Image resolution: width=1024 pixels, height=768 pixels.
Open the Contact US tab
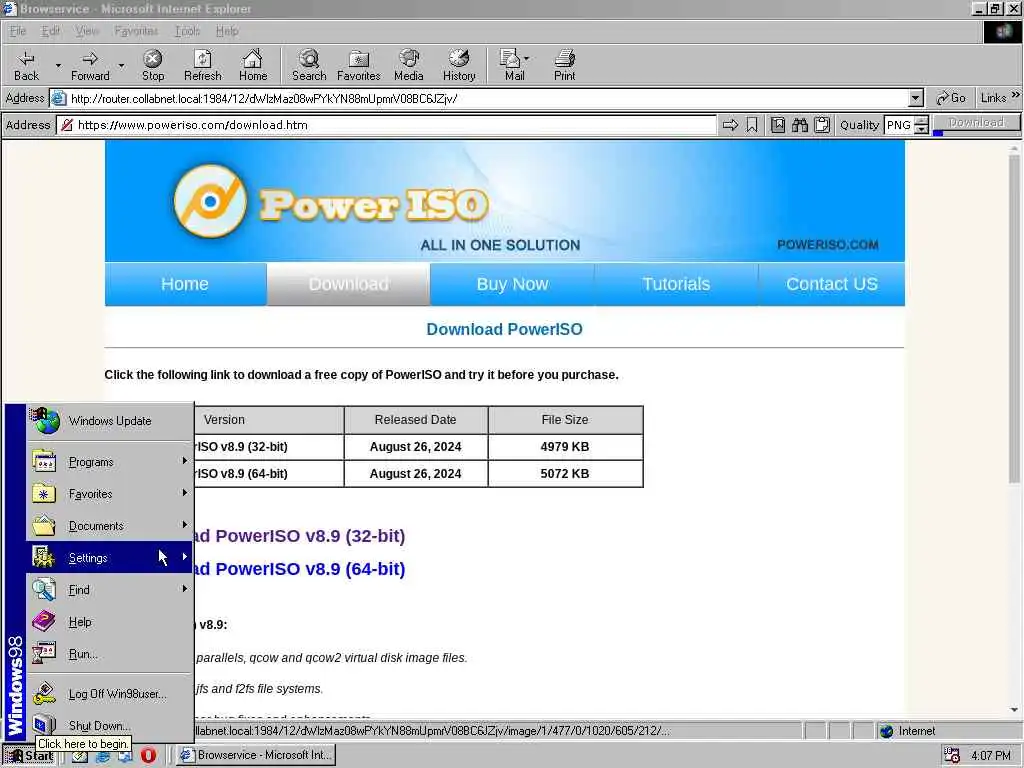(831, 284)
